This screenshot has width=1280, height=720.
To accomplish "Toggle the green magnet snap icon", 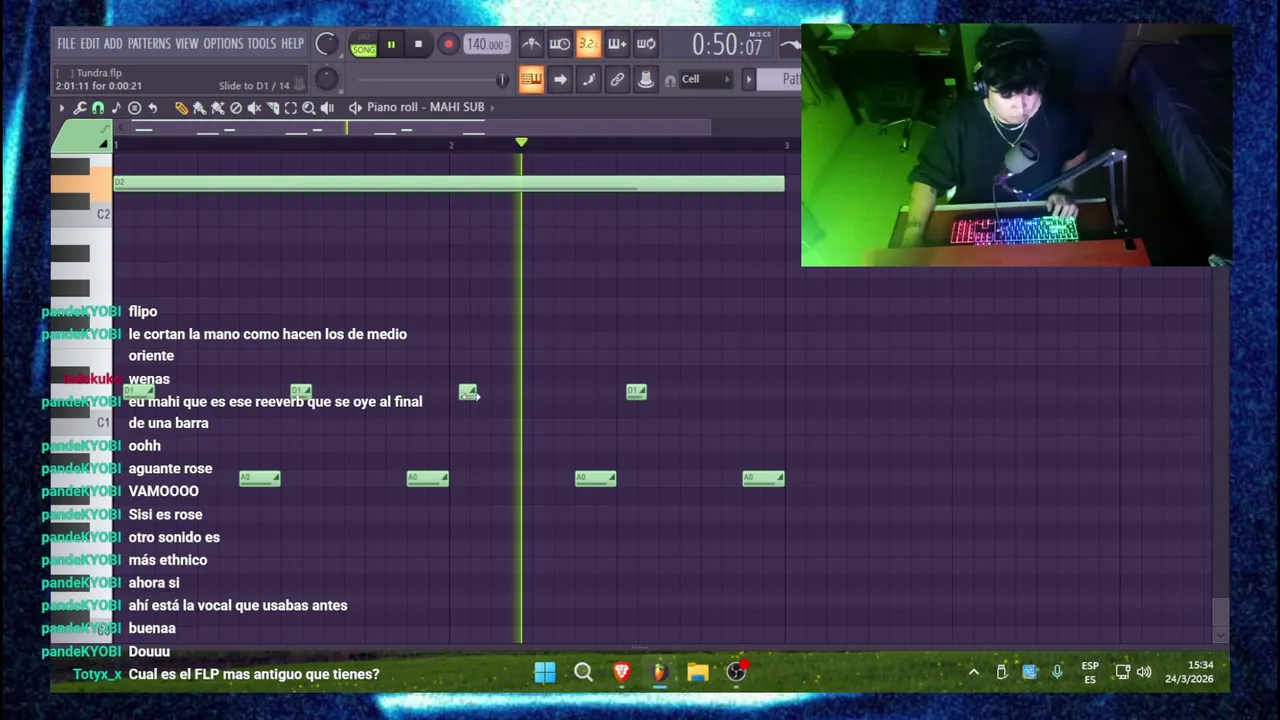I will [98, 107].
